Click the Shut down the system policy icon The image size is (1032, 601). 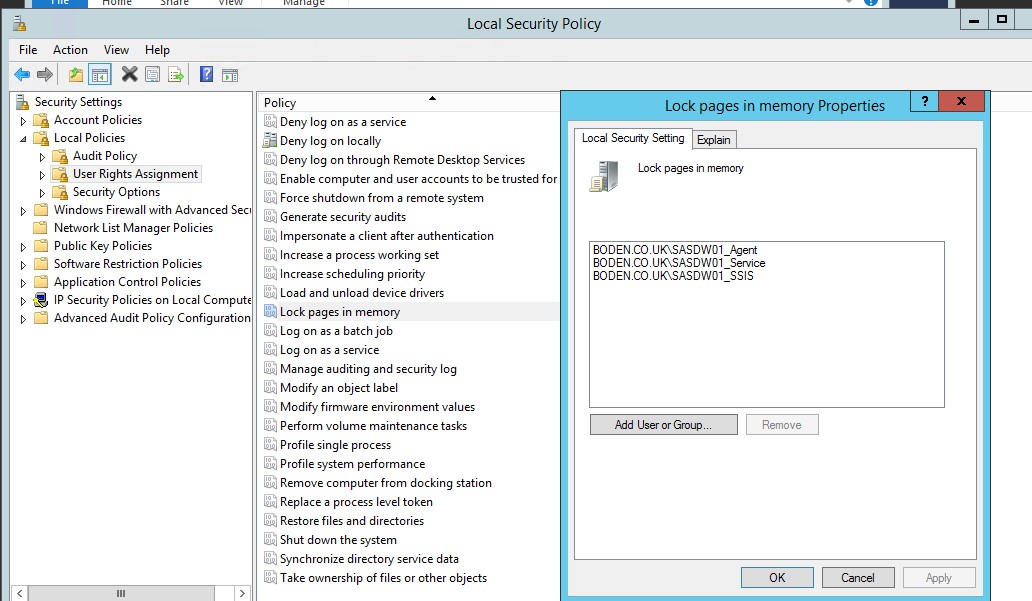coord(270,540)
